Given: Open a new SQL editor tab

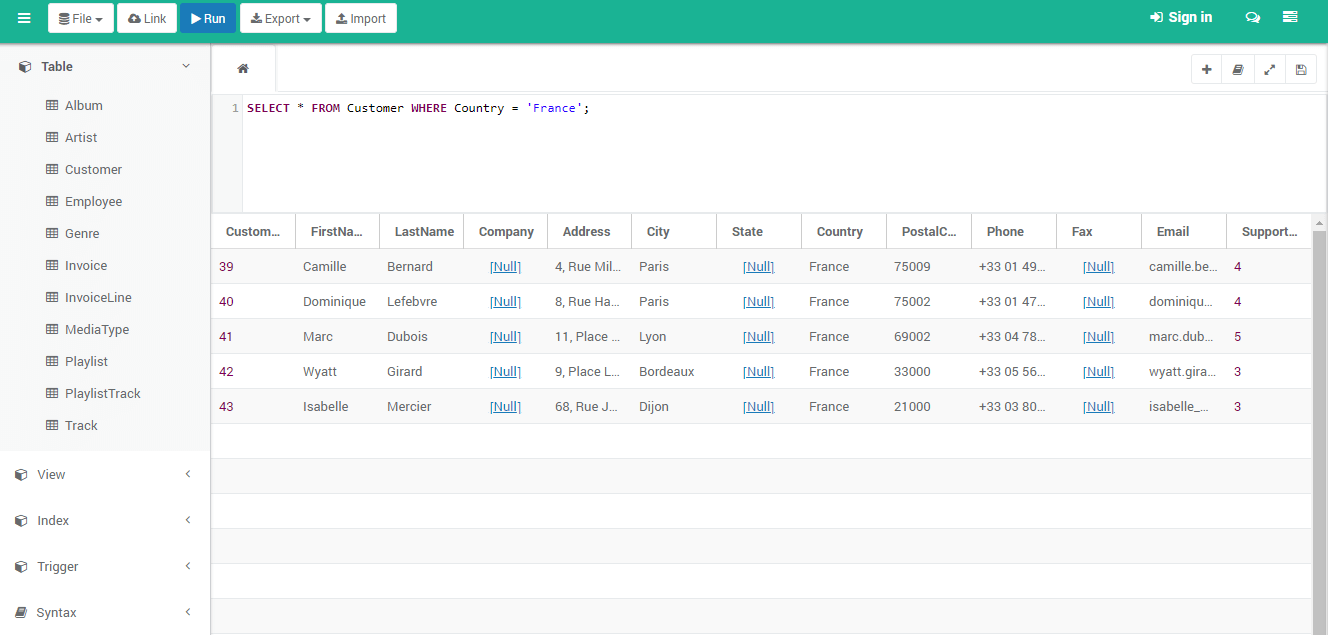Looking at the screenshot, I should (x=1206, y=69).
